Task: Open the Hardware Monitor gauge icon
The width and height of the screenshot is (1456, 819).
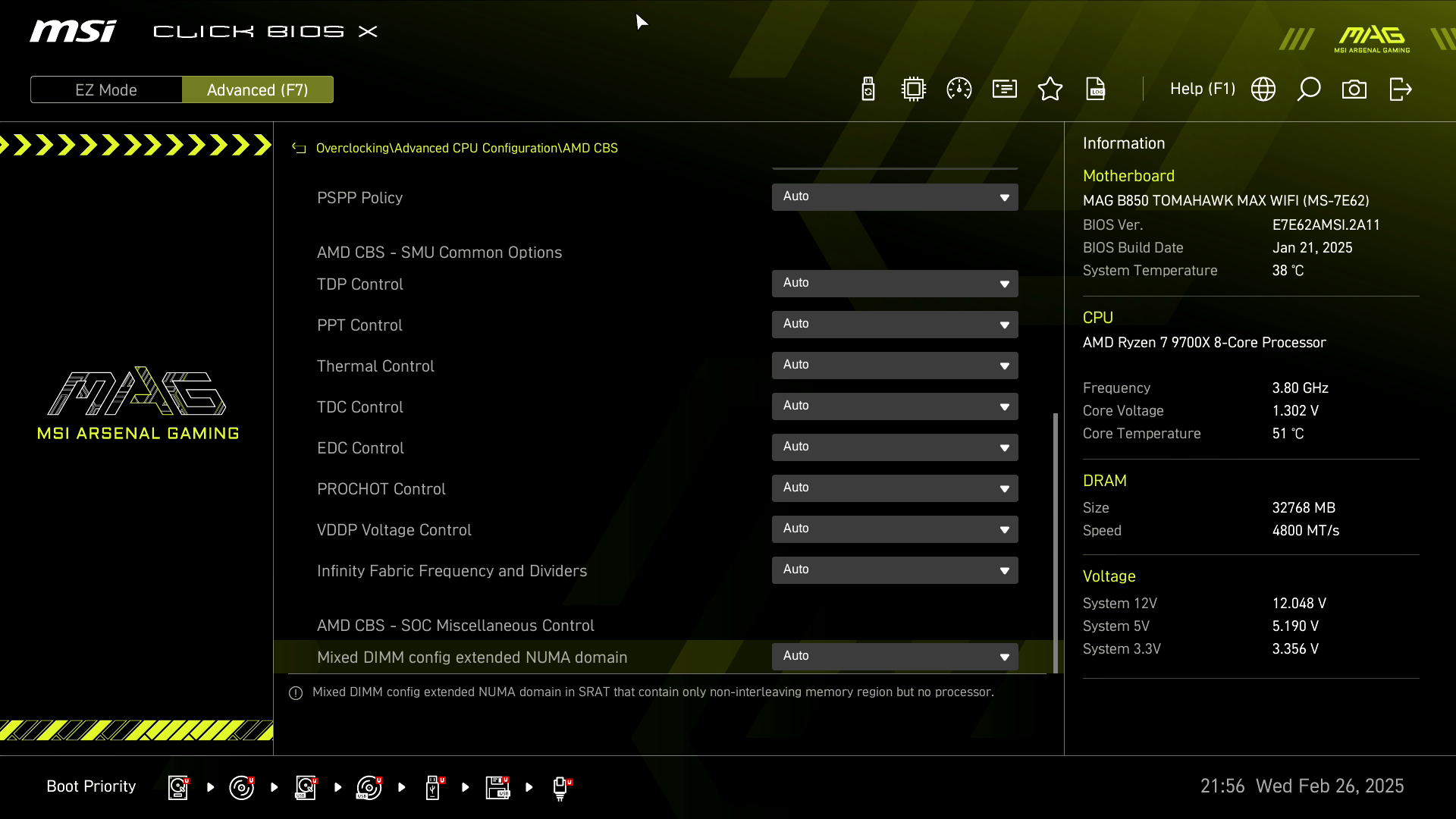Action: coord(959,89)
